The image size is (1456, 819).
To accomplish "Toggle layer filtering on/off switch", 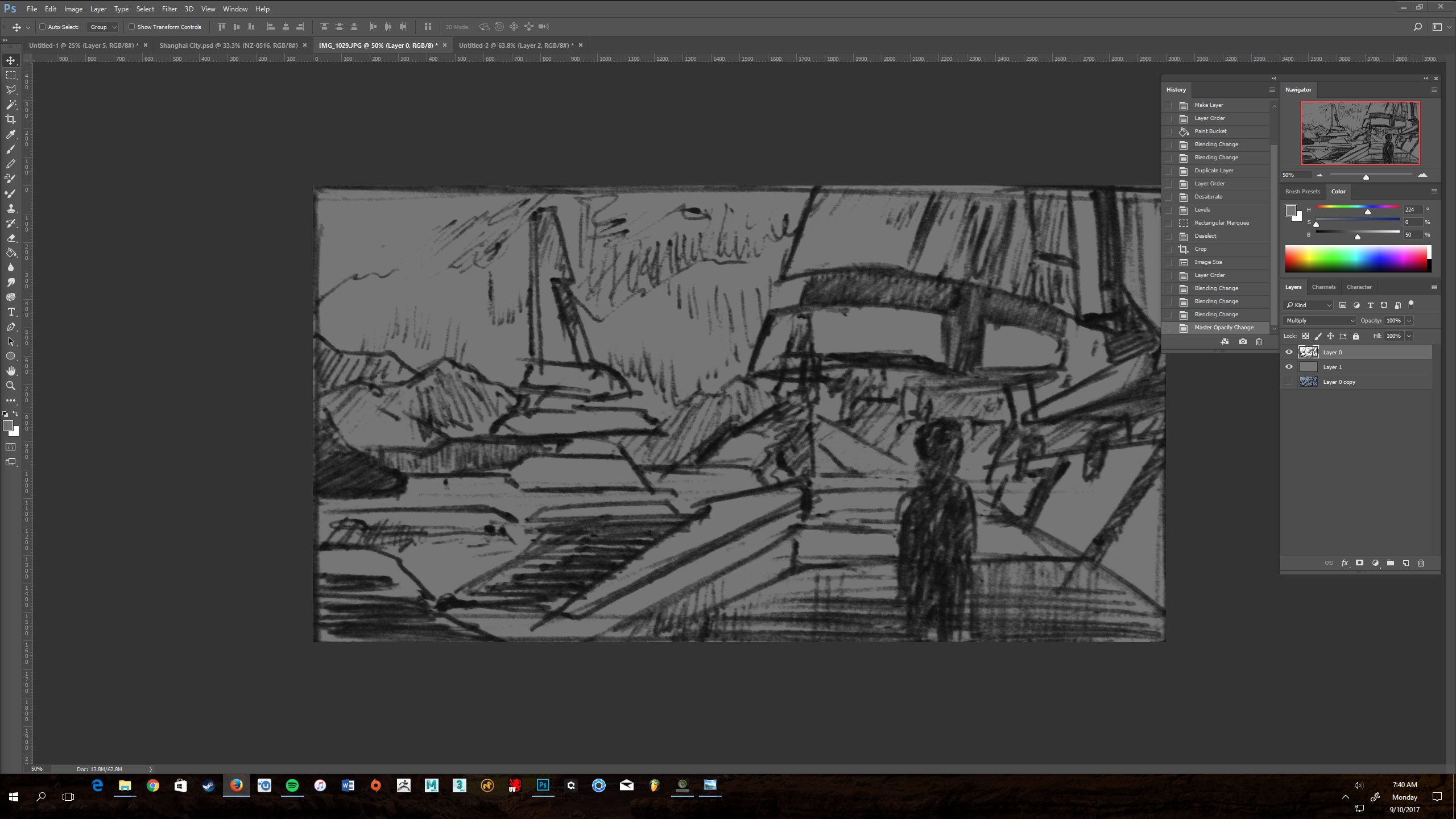I will pos(1411,305).
